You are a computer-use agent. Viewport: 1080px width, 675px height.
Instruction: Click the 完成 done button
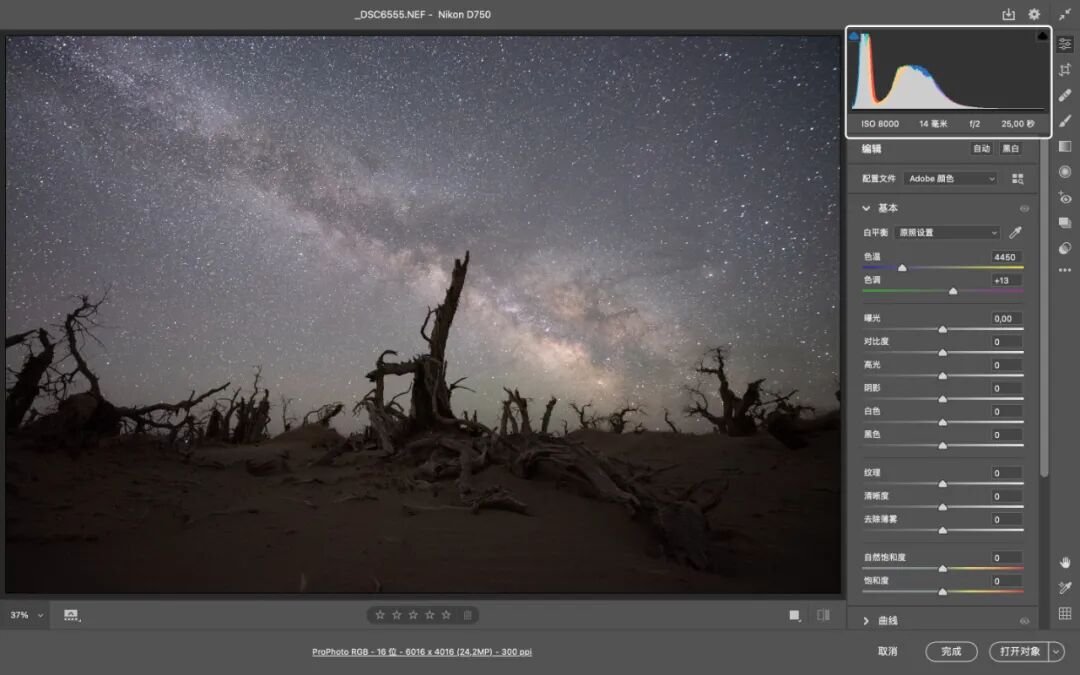(951, 652)
